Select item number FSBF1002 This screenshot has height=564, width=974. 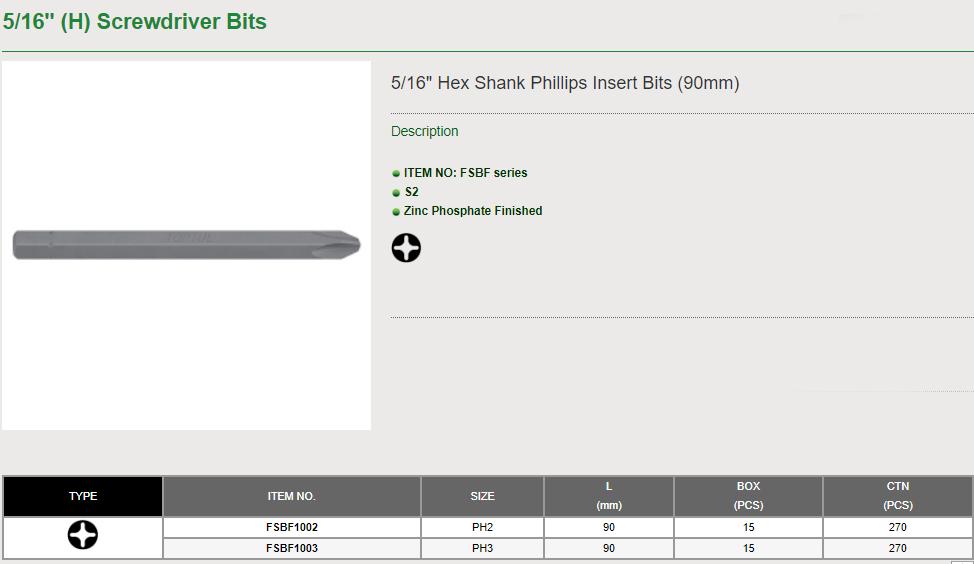click(x=292, y=527)
